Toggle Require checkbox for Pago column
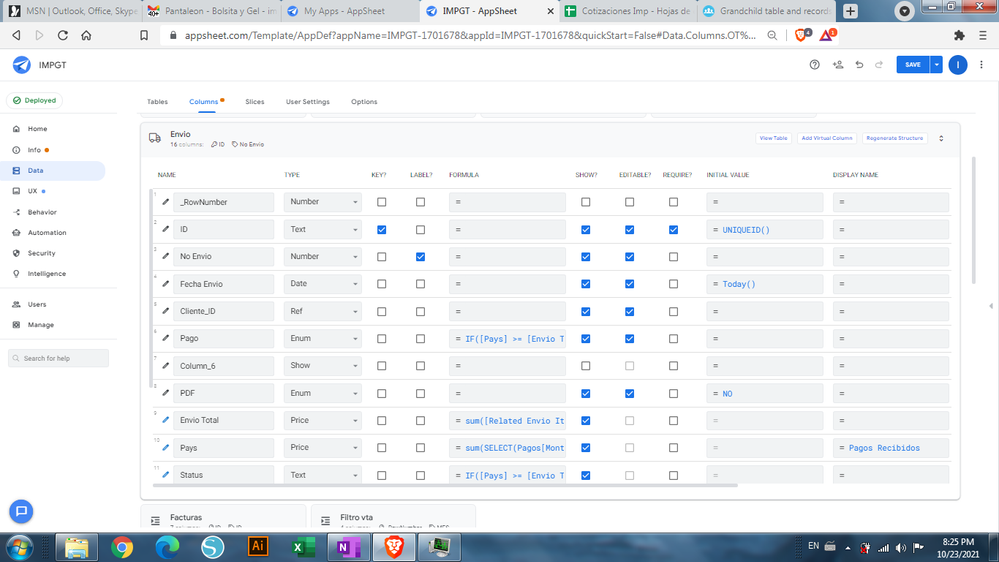999x562 pixels. [673, 339]
